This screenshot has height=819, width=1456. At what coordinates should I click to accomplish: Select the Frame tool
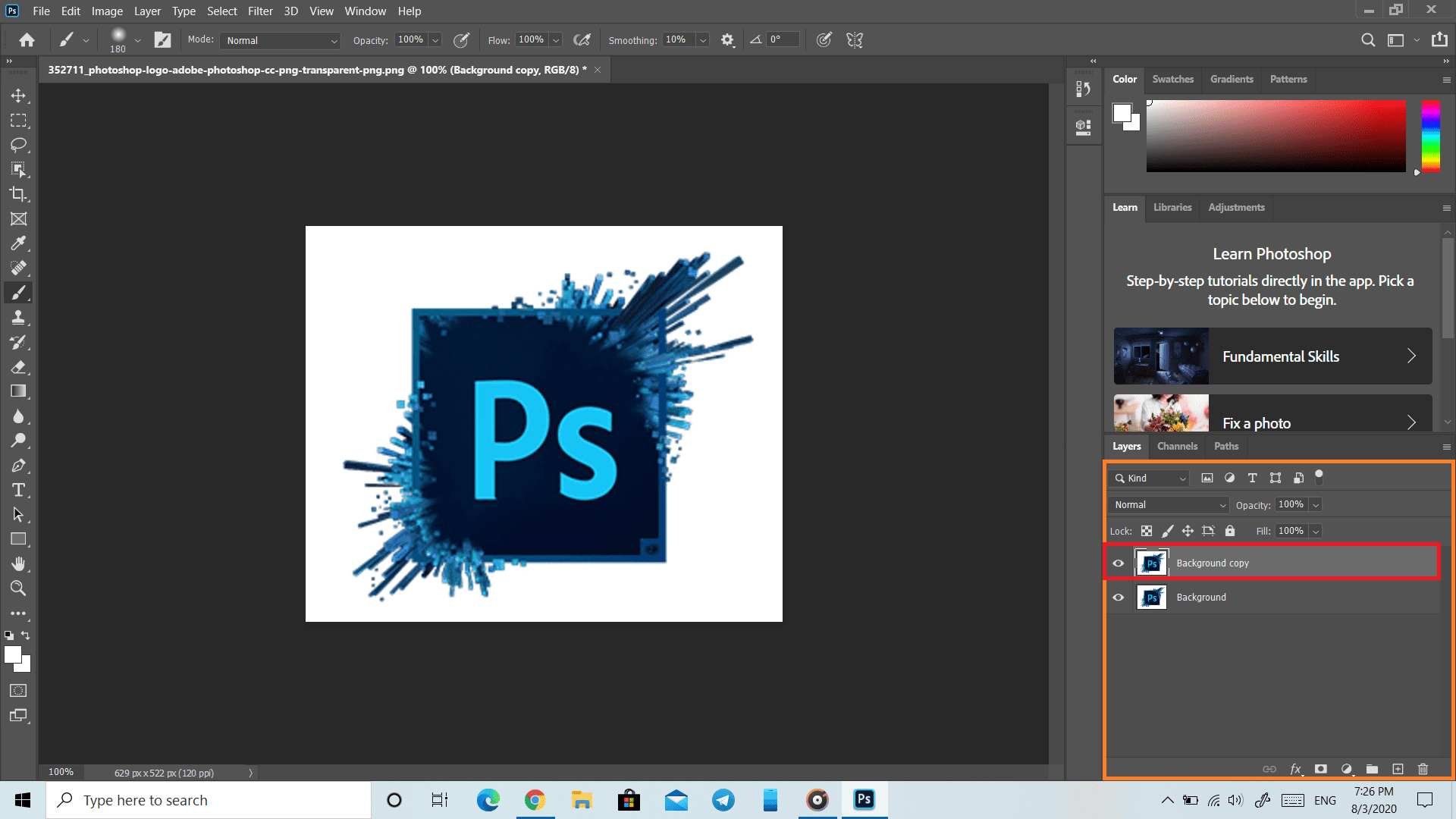(18, 219)
